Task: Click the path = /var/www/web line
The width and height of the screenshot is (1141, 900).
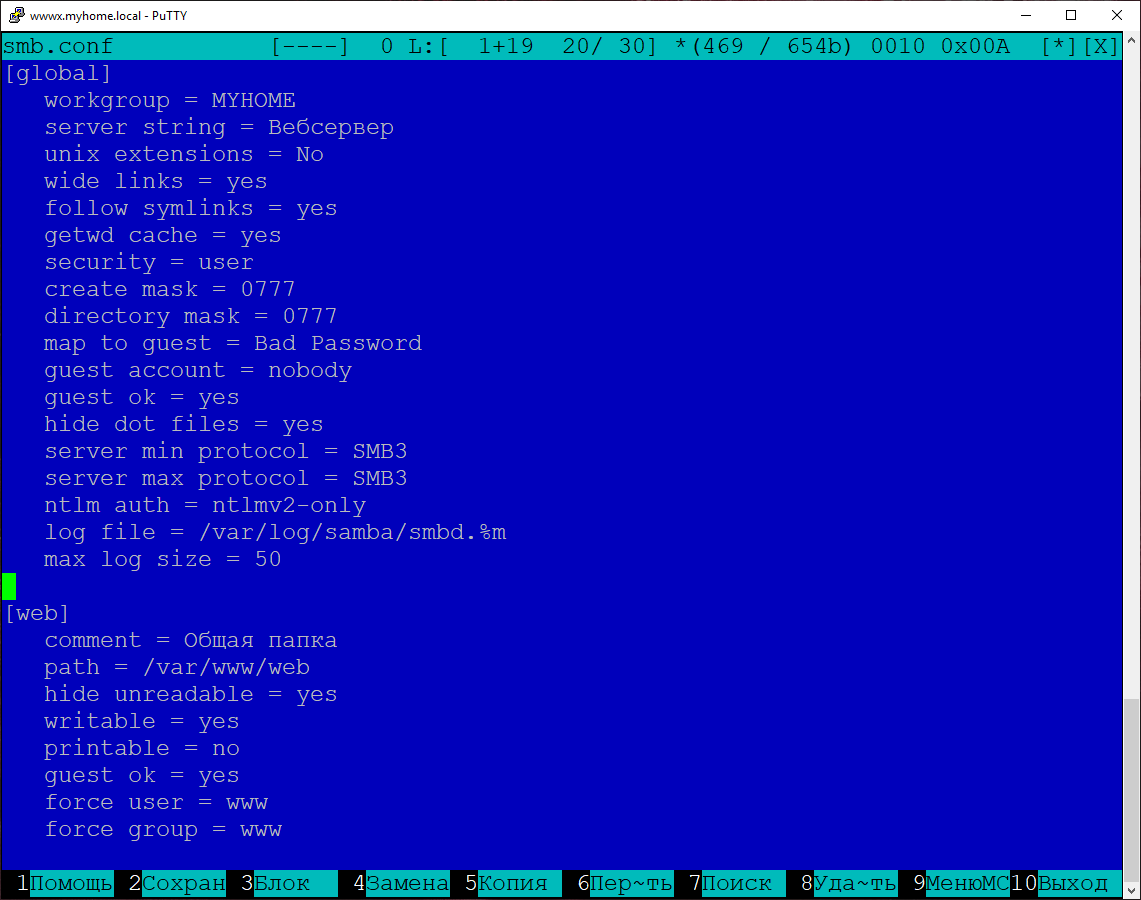Action: (x=177, y=667)
